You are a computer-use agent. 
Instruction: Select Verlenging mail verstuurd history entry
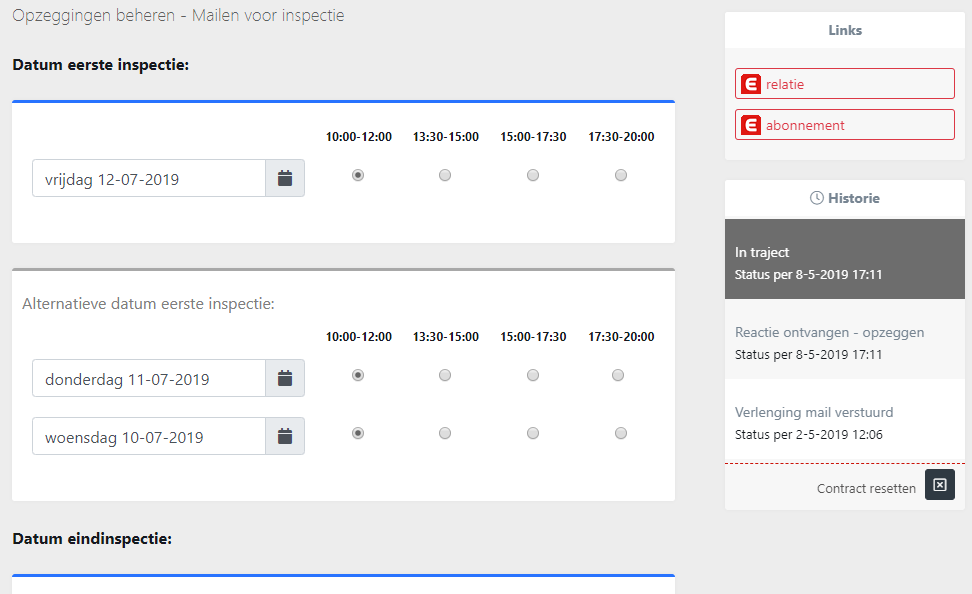pos(845,419)
